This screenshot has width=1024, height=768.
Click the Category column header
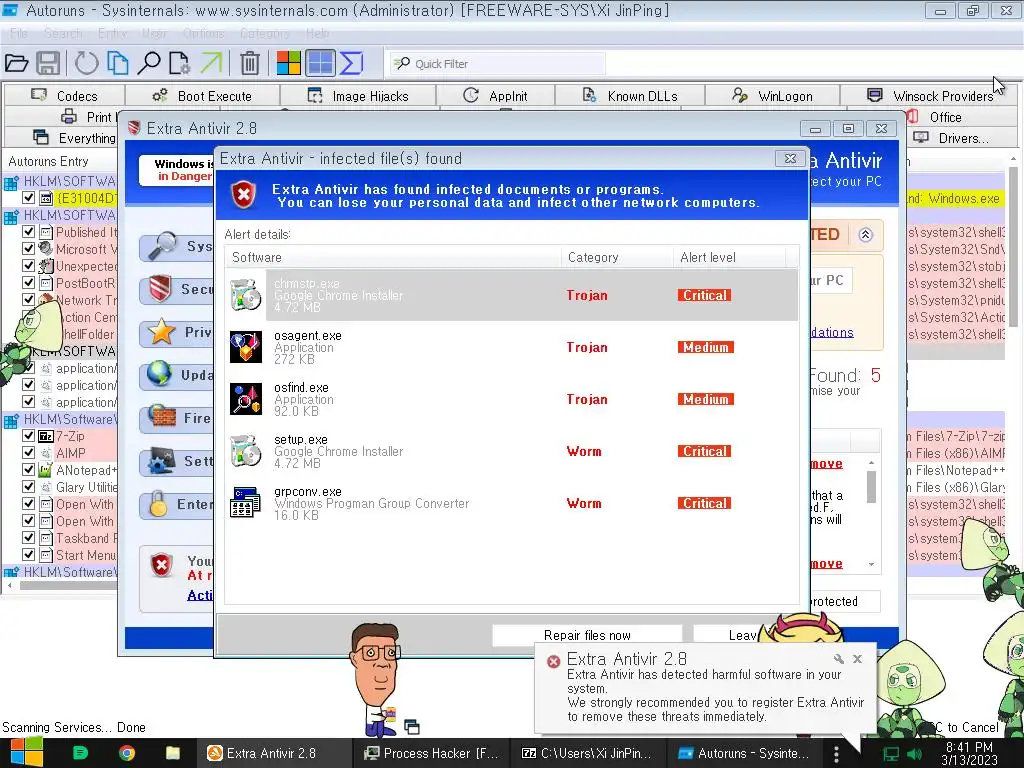(616, 257)
